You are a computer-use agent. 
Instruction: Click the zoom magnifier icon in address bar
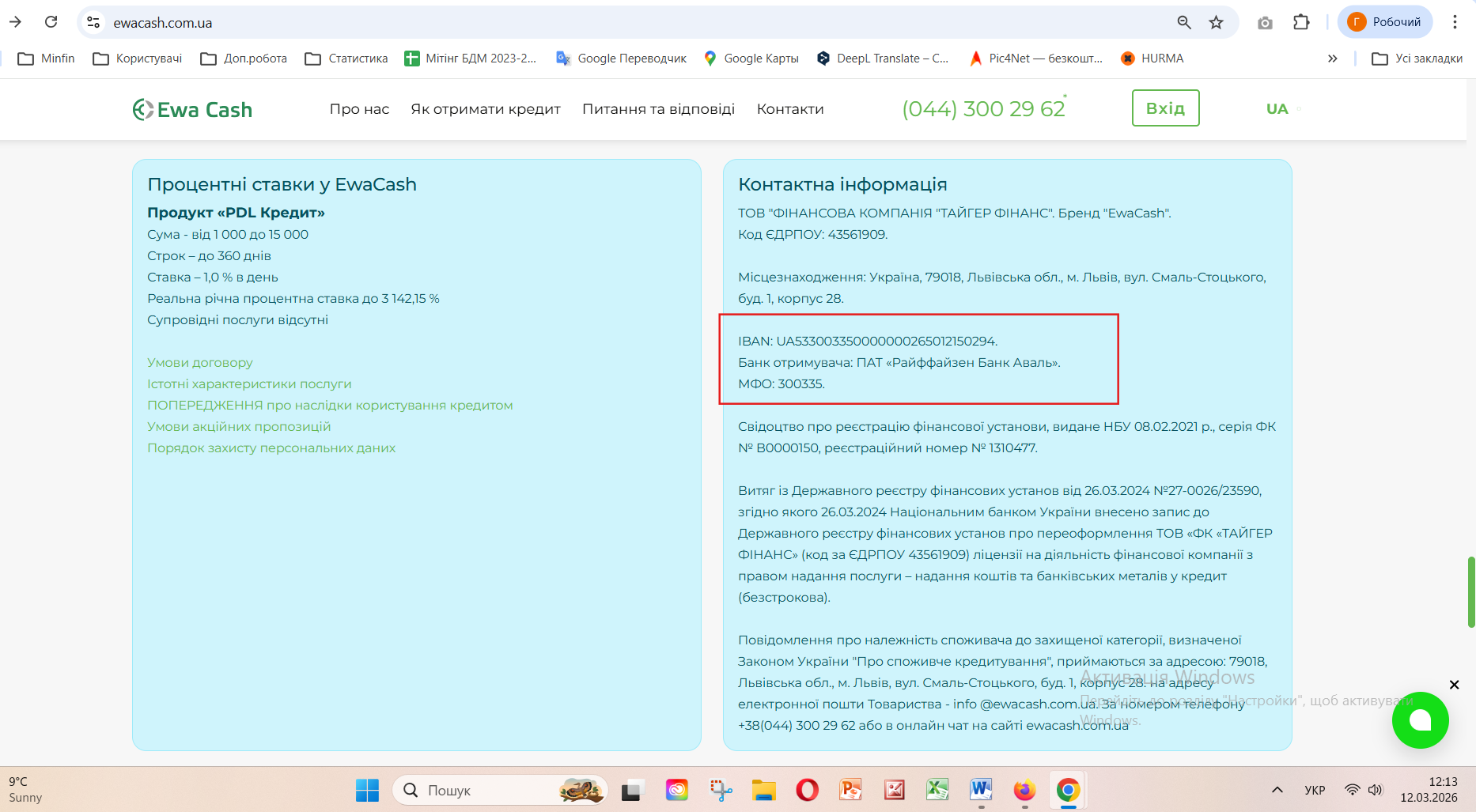pyautogui.click(x=1184, y=22)
